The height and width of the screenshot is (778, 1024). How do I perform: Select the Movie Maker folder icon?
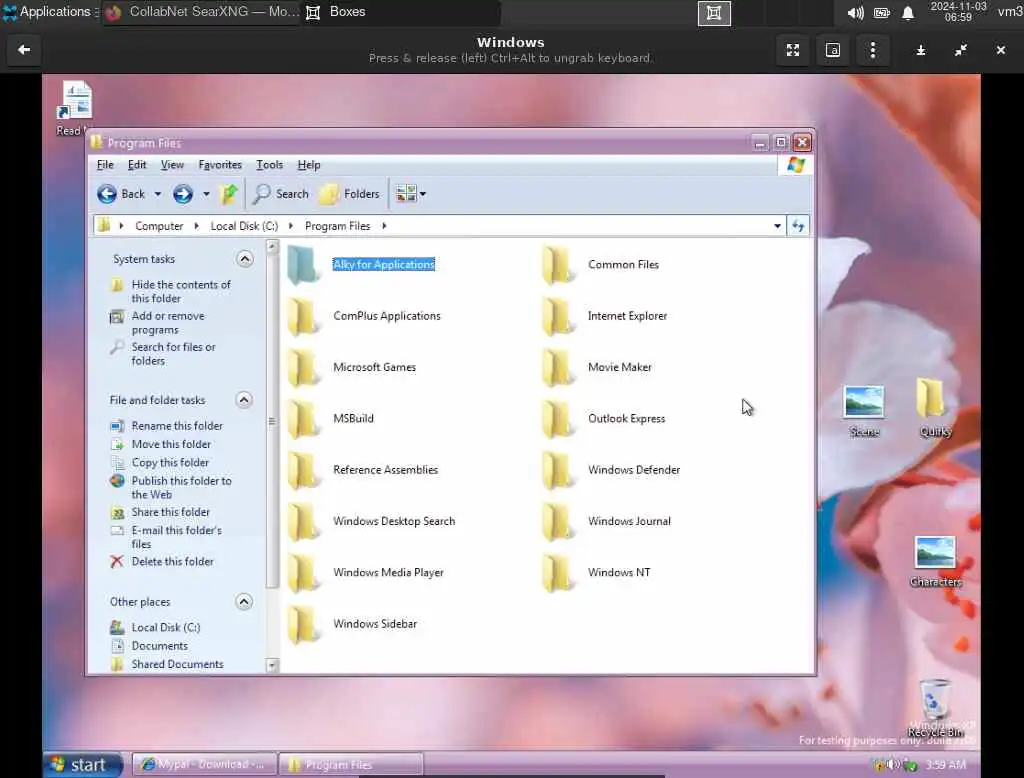(558, 367)
